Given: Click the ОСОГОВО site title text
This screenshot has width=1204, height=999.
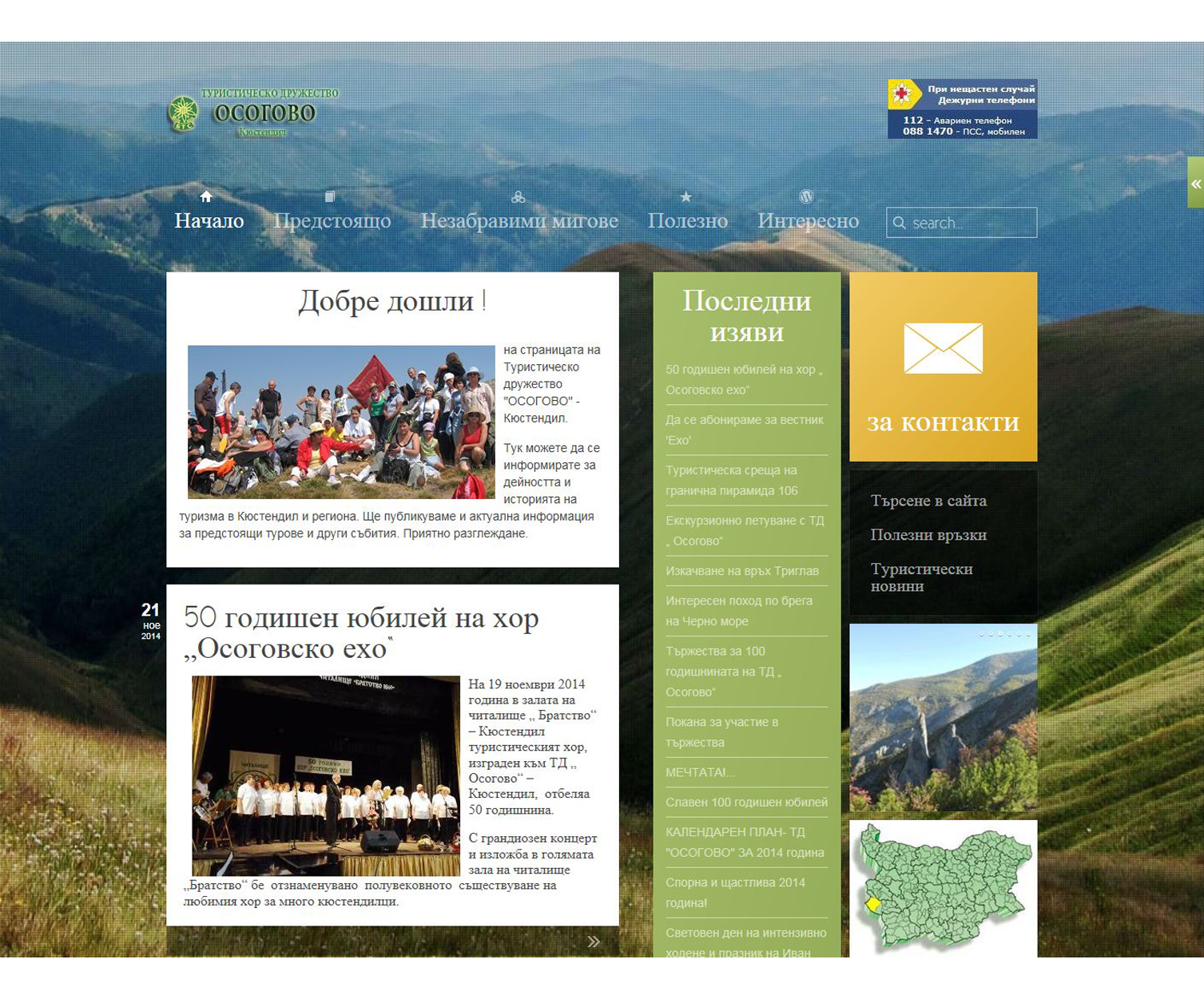Looking at the screenshot, I should point(265,113).
